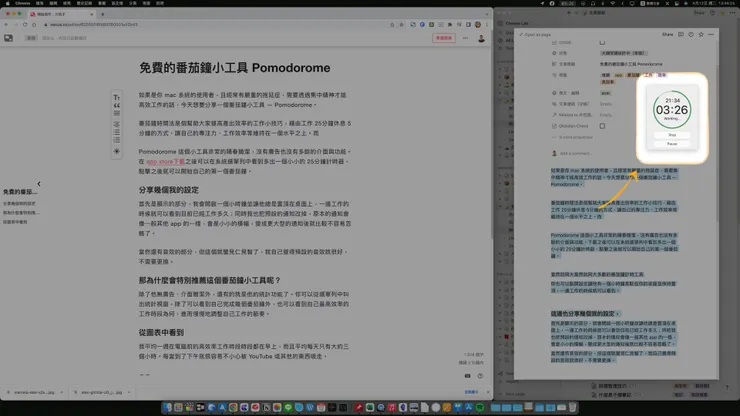Favorite the Notion page with star icon
This screenshot has width=740, height=416.
tap(701, 34)
